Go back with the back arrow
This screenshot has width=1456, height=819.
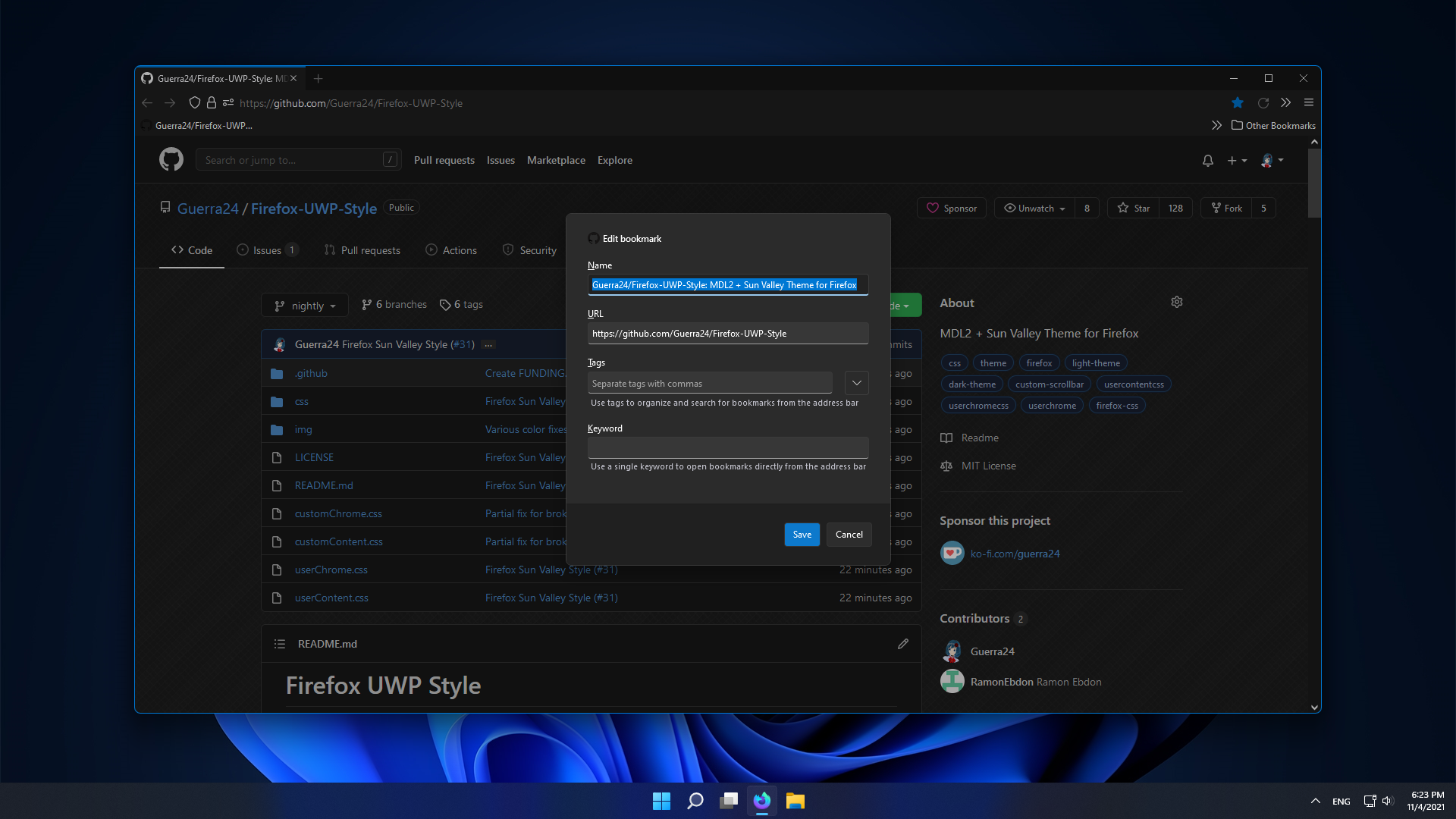point(147,103)
